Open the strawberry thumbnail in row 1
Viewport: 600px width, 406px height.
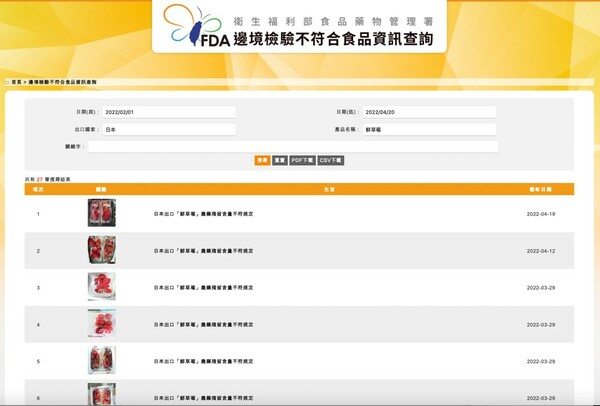click(101, 213)
